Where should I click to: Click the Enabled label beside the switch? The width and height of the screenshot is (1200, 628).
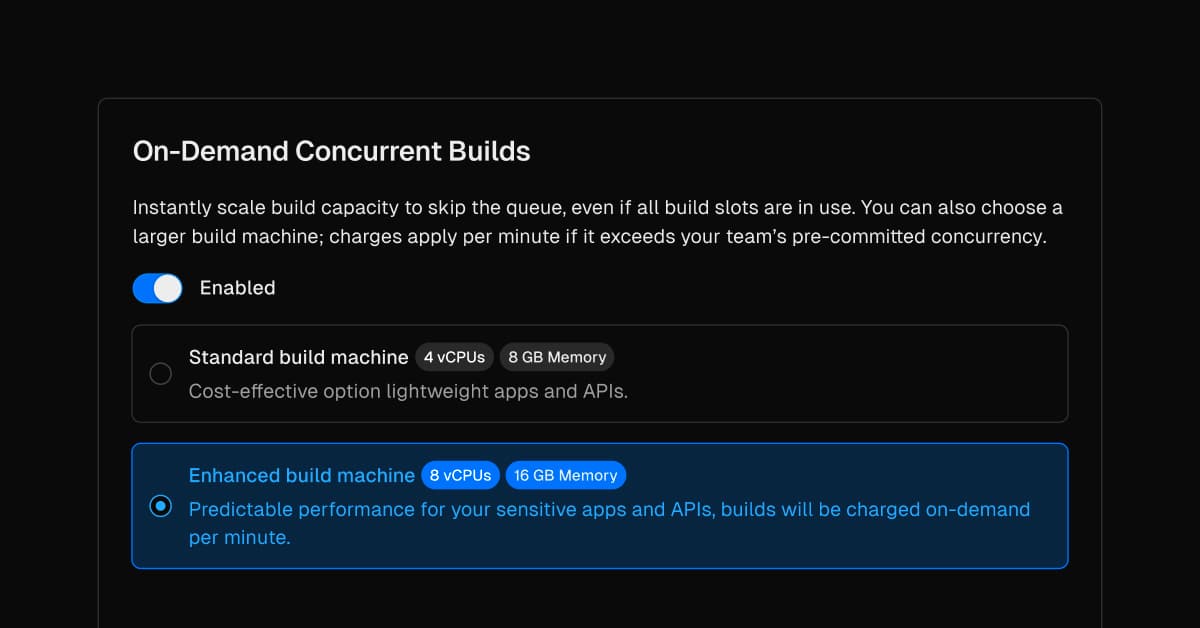pyautogui.click(x=237, y=288)
